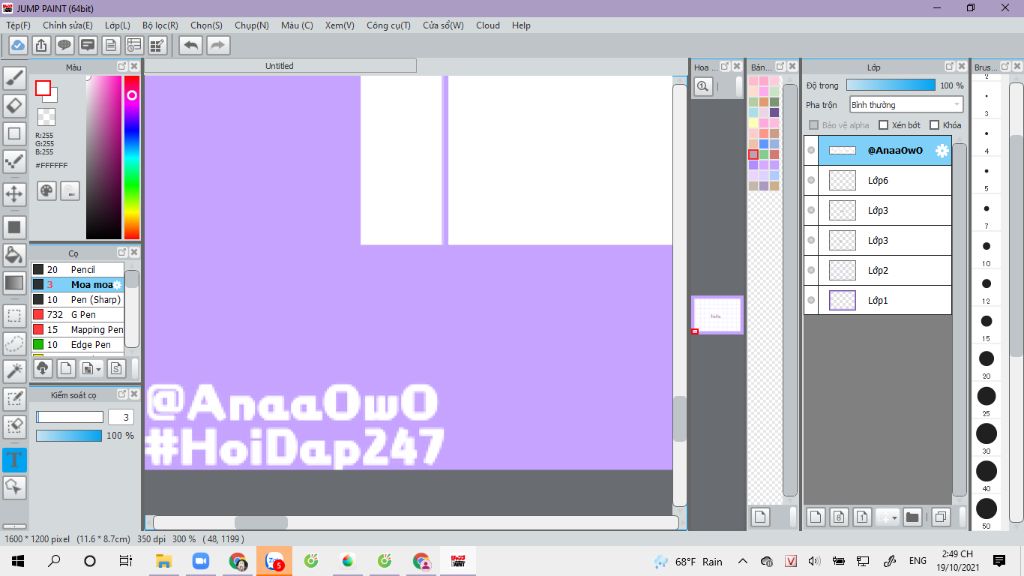Viewport: 1024px width, 576px height.
Task: Duplicate the current layer
Action: pos(940,517)
